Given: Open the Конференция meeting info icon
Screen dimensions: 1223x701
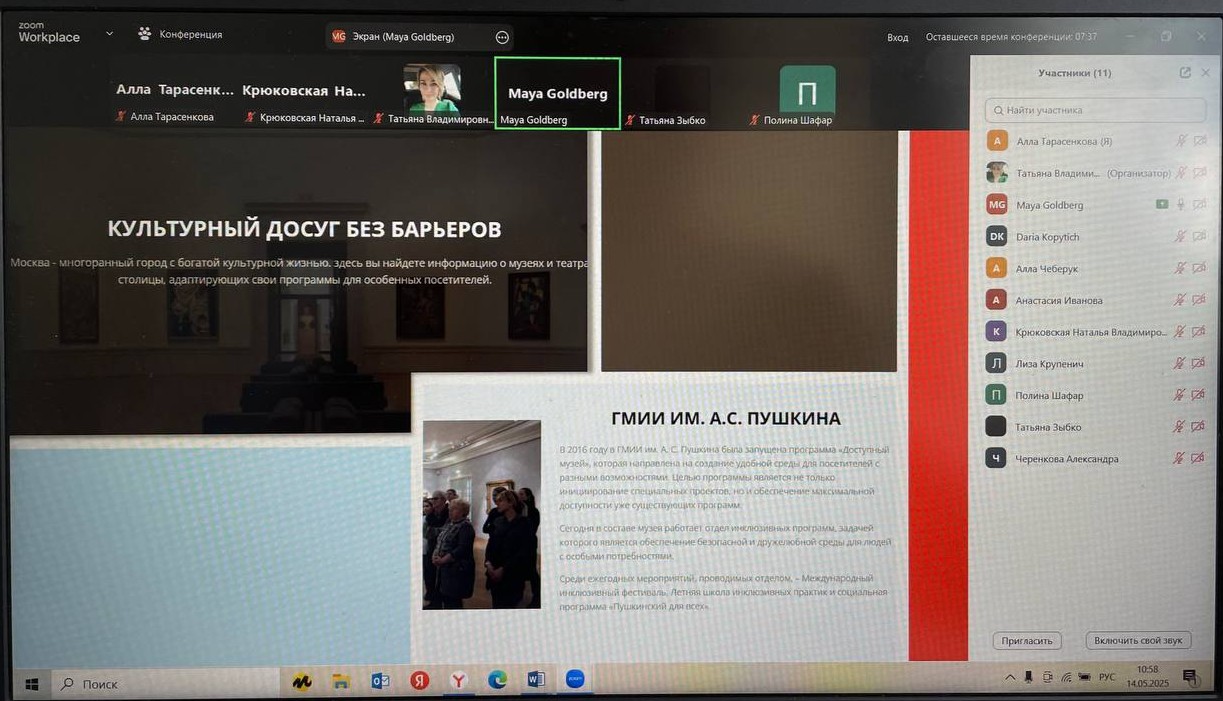Looking at the screenshot, I should 145,34.
